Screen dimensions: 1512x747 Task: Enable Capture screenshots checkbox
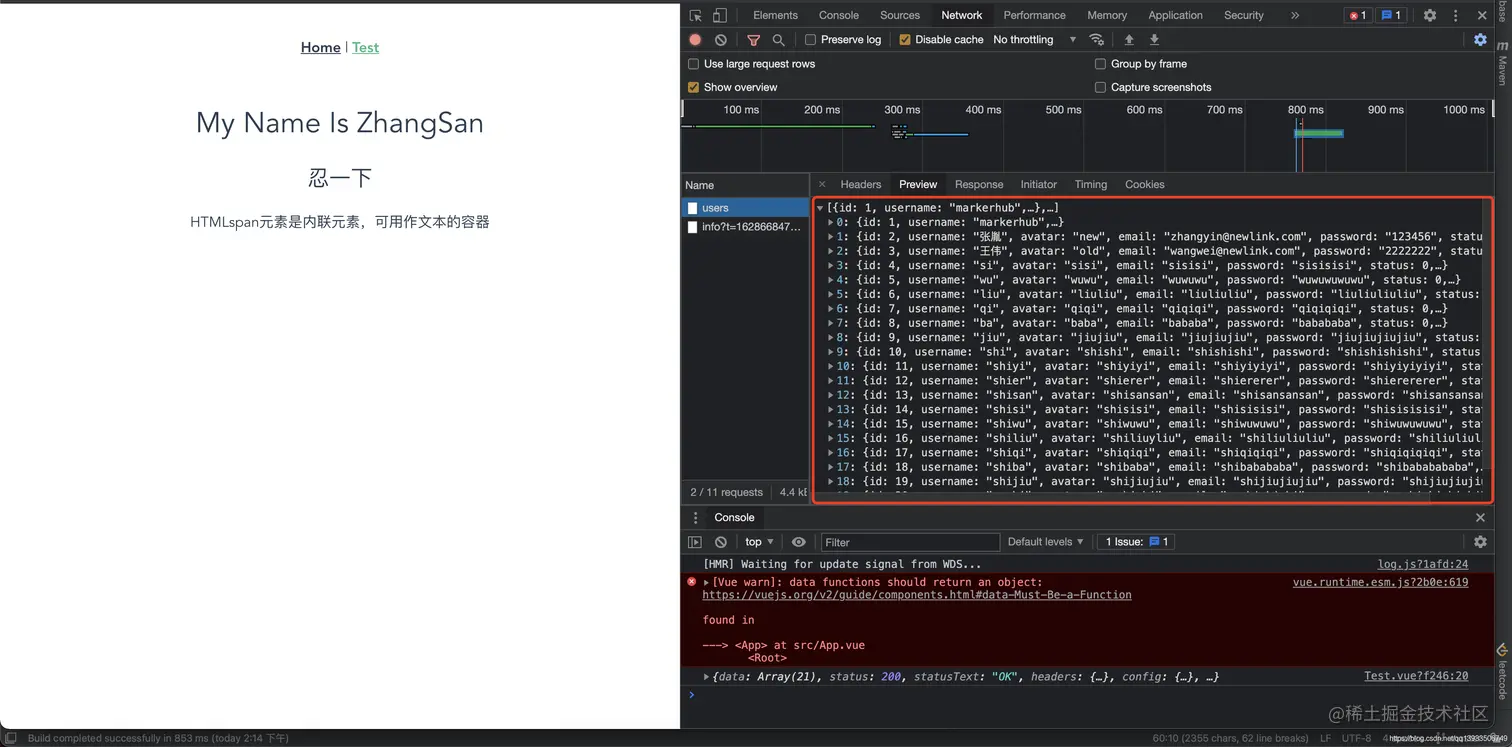pos(1100,87)
